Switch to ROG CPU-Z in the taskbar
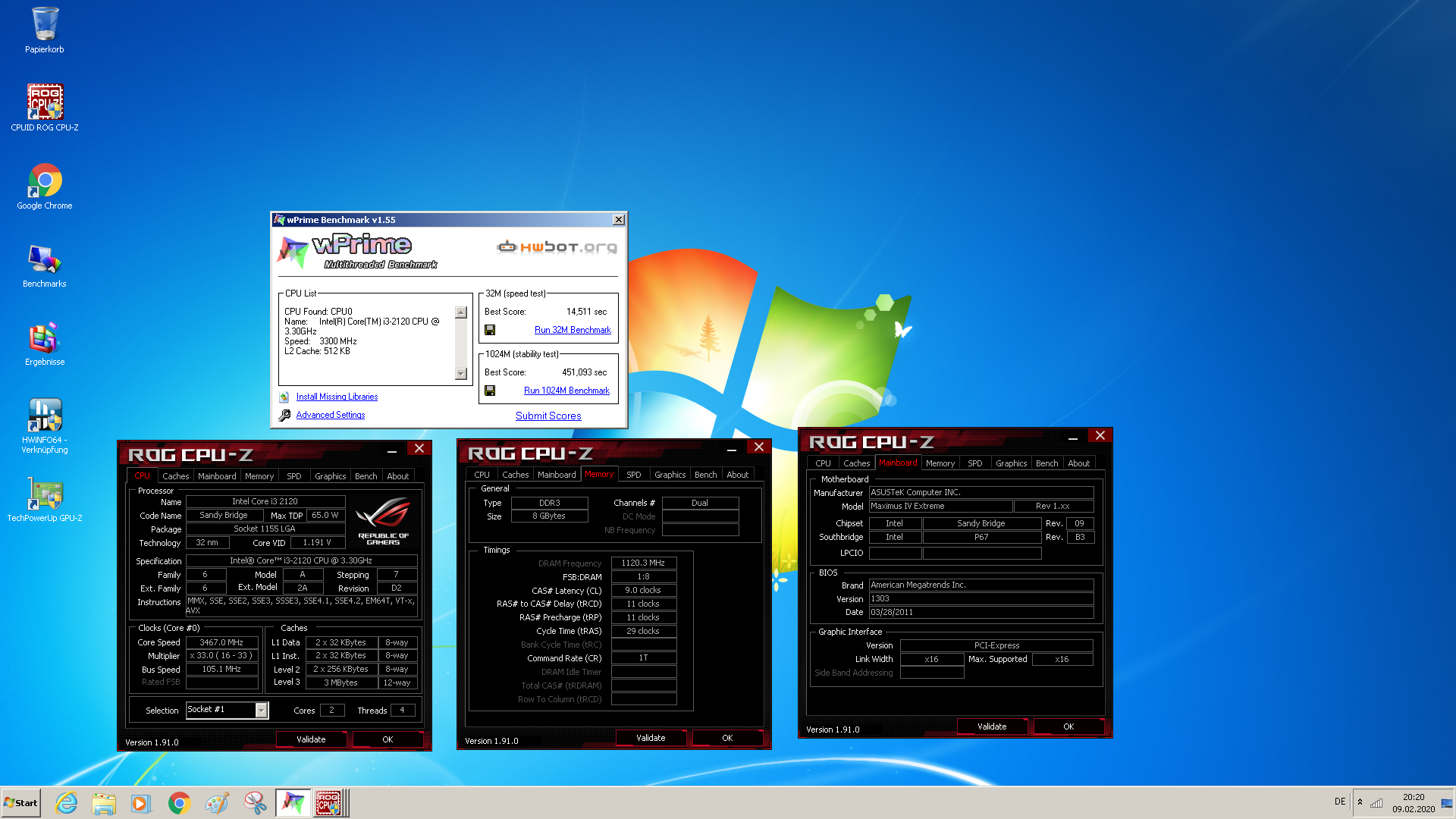The image size is (1456, 819). point(331,803)
